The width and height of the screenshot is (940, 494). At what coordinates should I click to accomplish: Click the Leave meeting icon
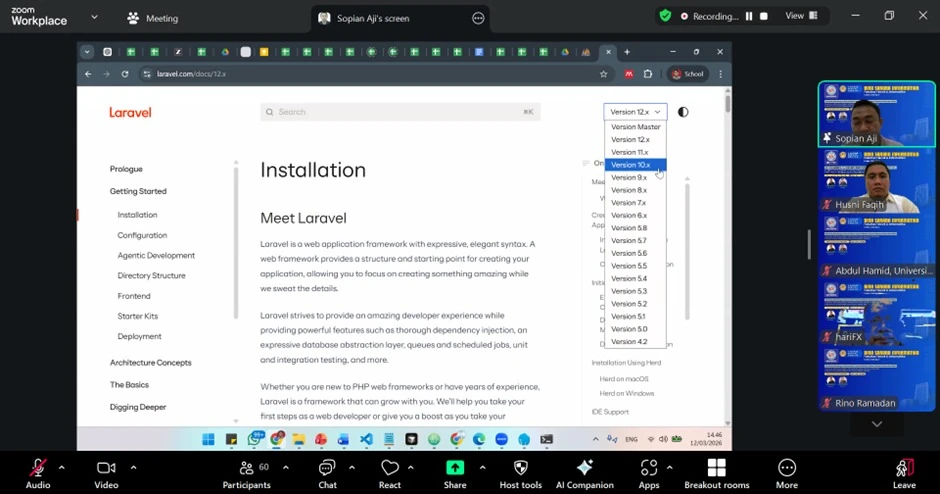pyautogui.click(x=904, y=468)
